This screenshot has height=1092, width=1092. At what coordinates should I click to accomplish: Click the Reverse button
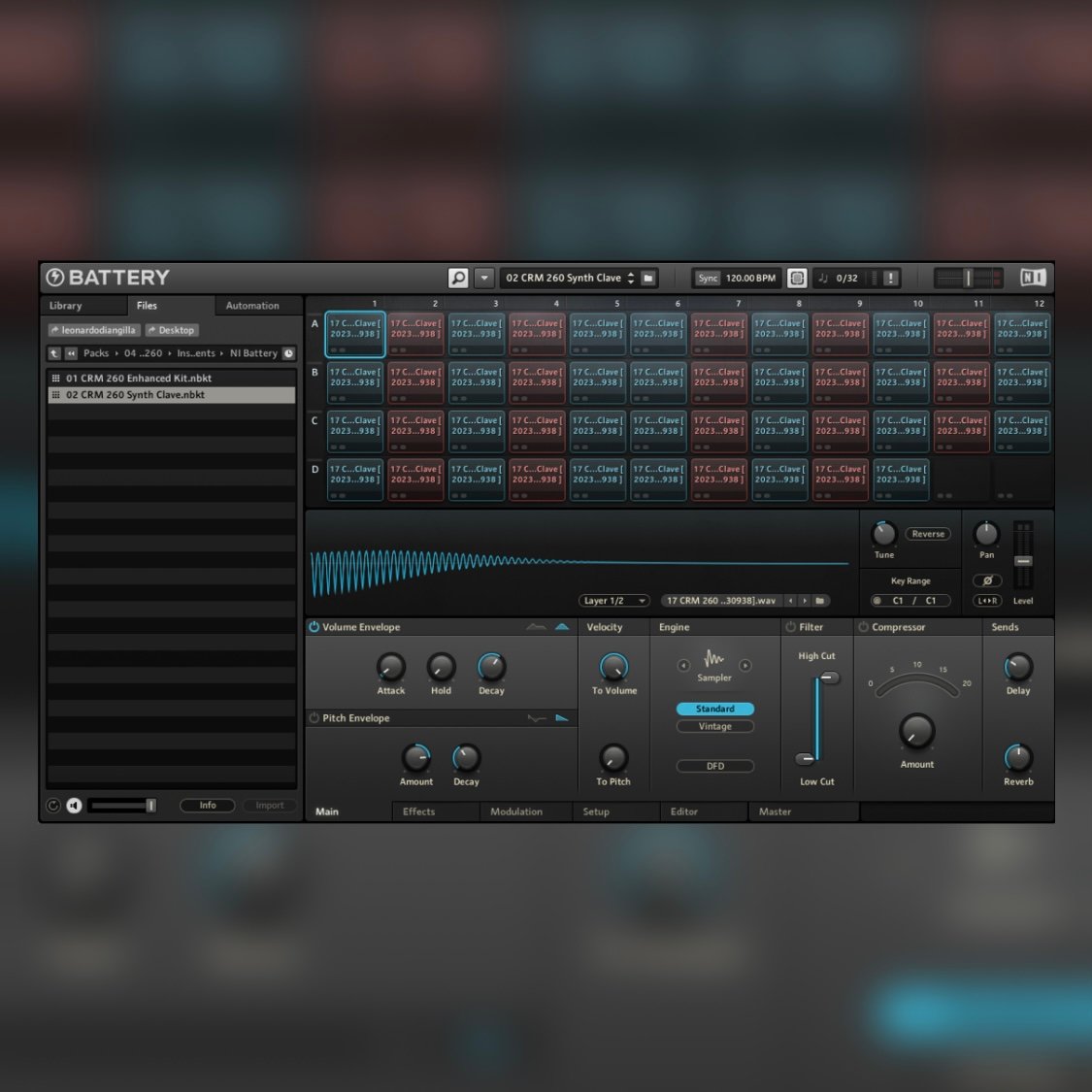click(x=928, y=534)
